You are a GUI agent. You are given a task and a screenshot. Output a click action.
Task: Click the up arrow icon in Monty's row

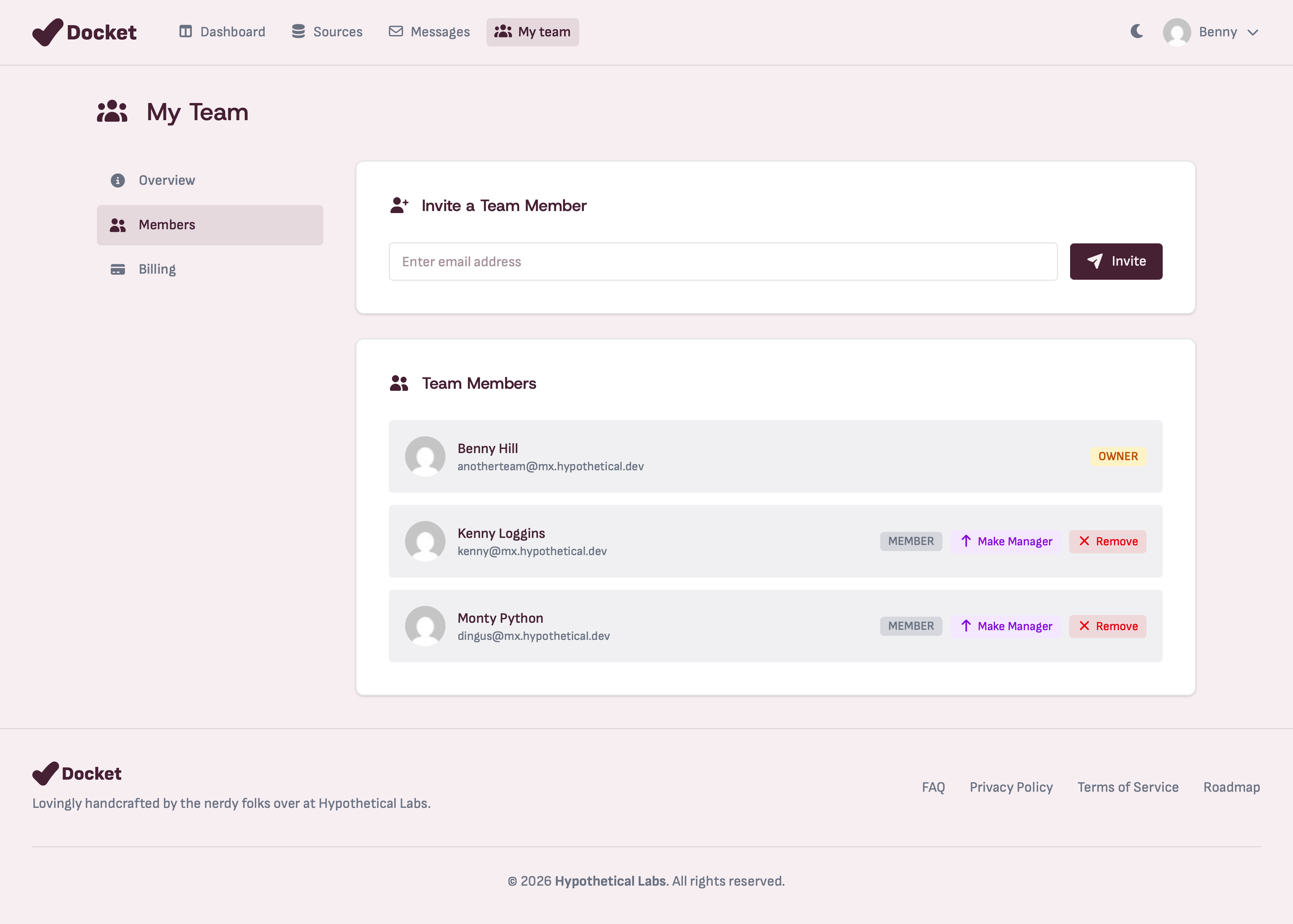(966, 625)
